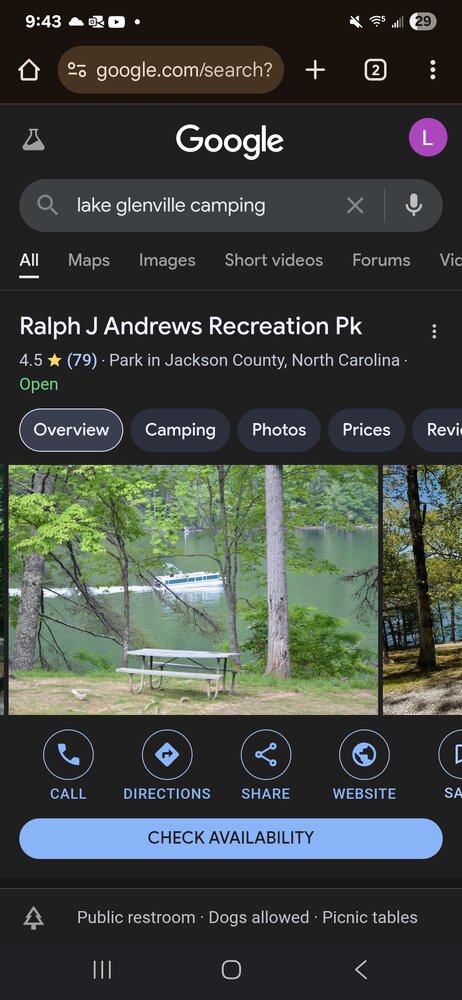Get directions with the Directions icon
The height and width of the screenshot is (1000, 462).
[x=167, y=755]
